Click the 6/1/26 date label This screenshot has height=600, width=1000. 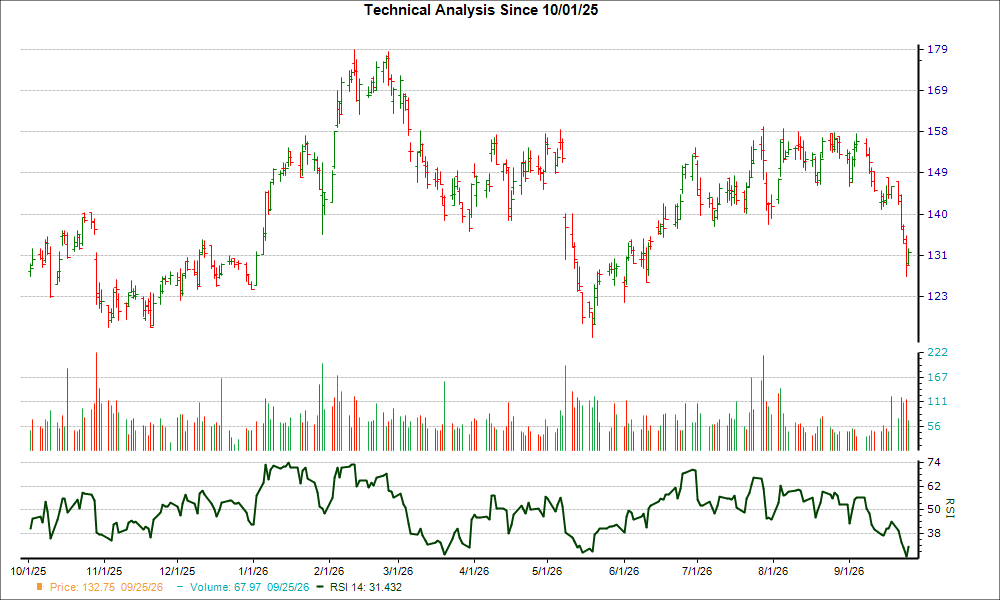(623, 571)
